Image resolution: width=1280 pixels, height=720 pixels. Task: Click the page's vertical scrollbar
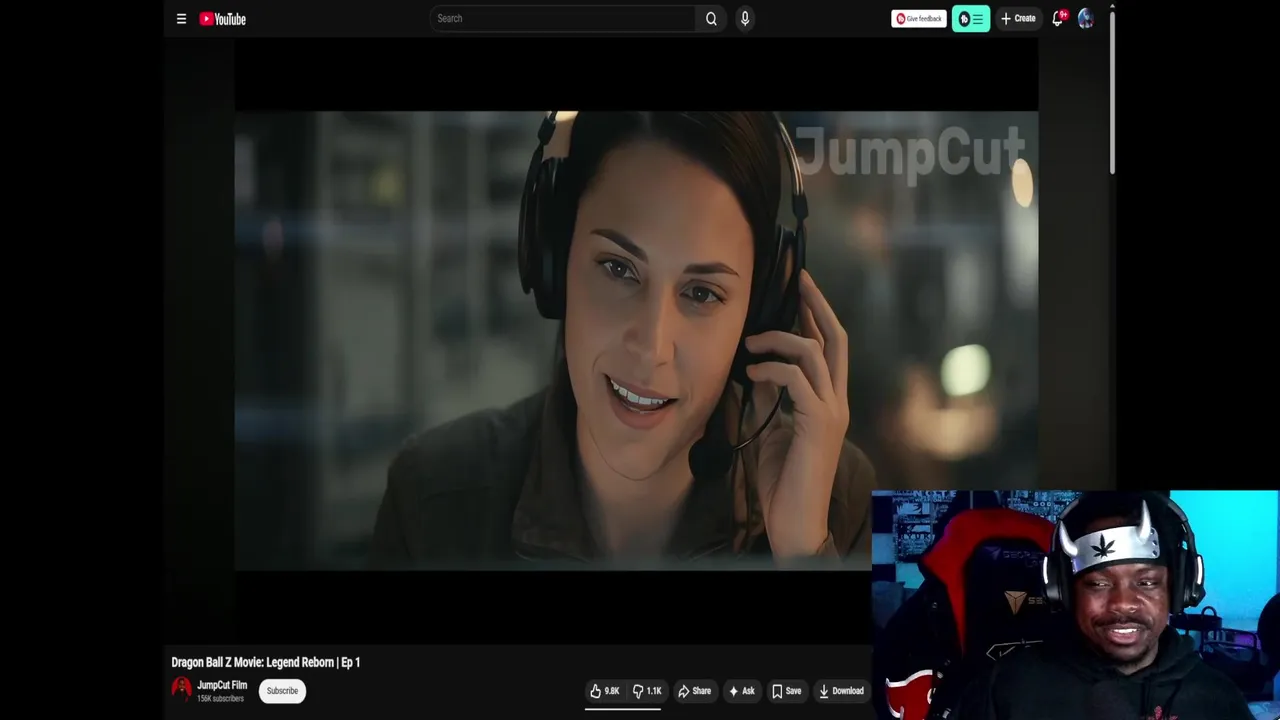[1112, 95]
